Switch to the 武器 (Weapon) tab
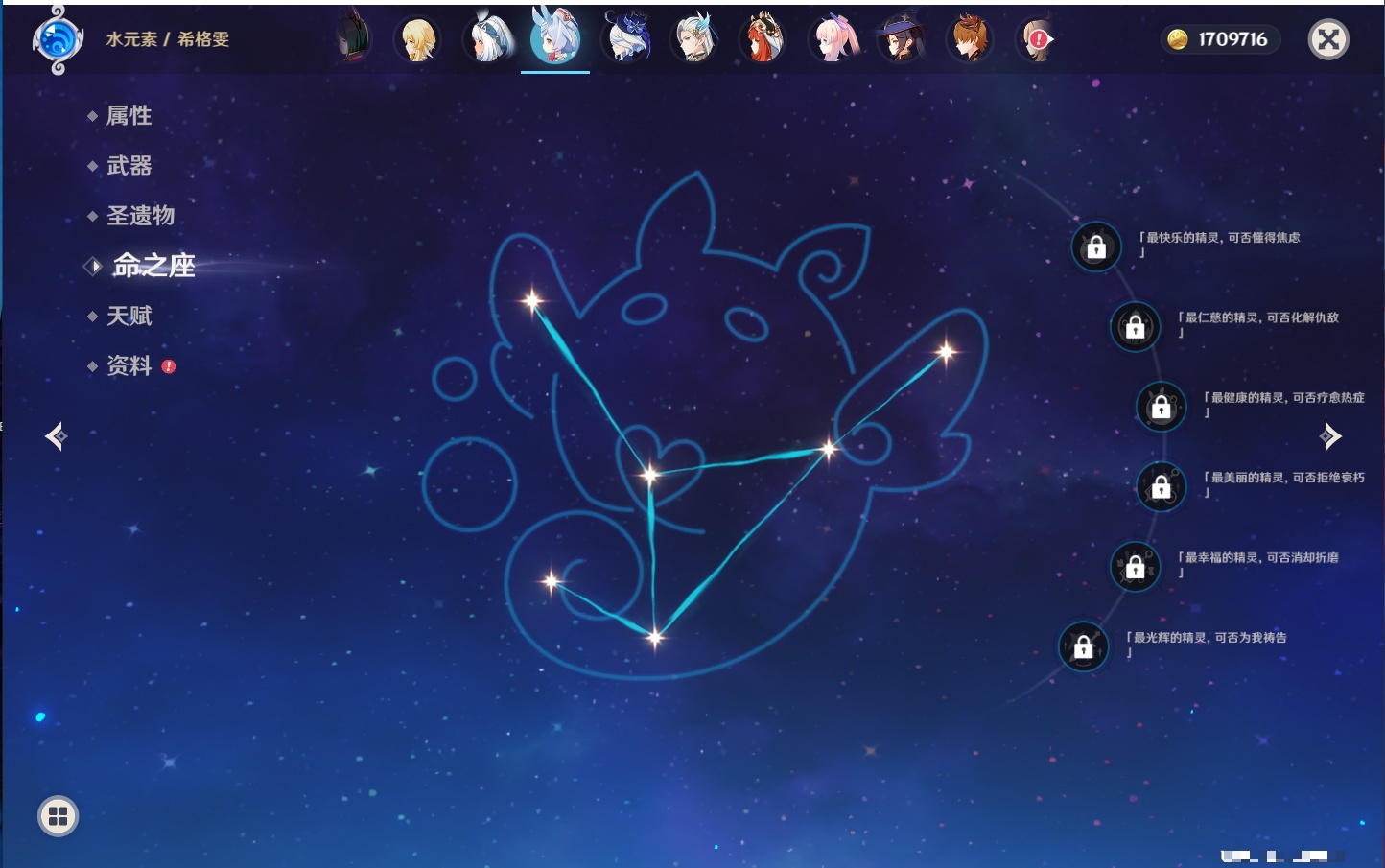1385x868 pixels. tap(129, 166)
